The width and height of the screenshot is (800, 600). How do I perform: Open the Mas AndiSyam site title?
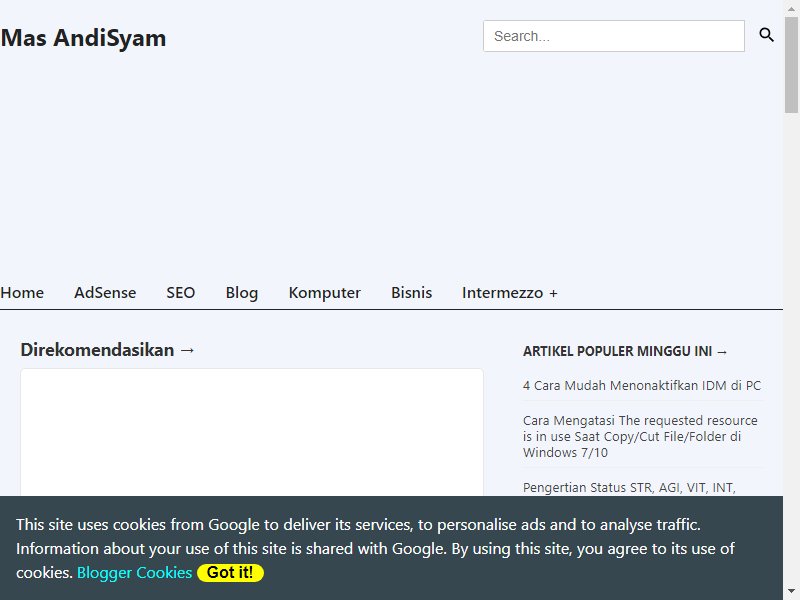(x=83, y=38)
